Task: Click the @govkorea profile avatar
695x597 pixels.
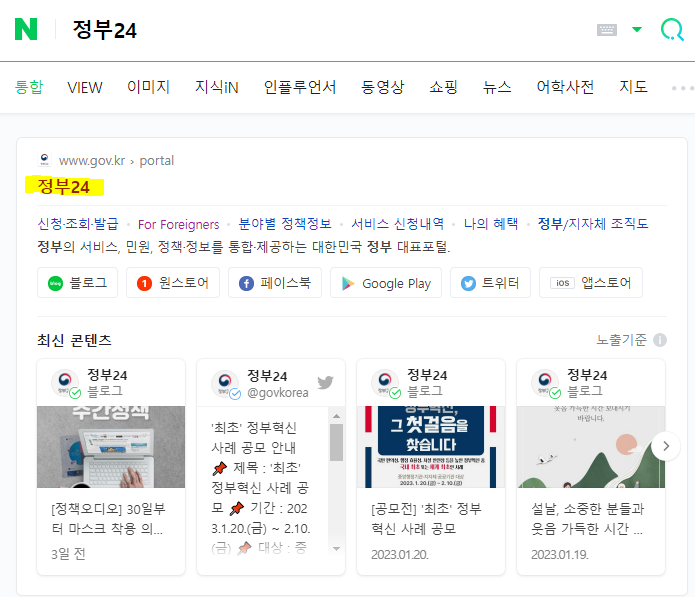Action: (x=225, y=383)
